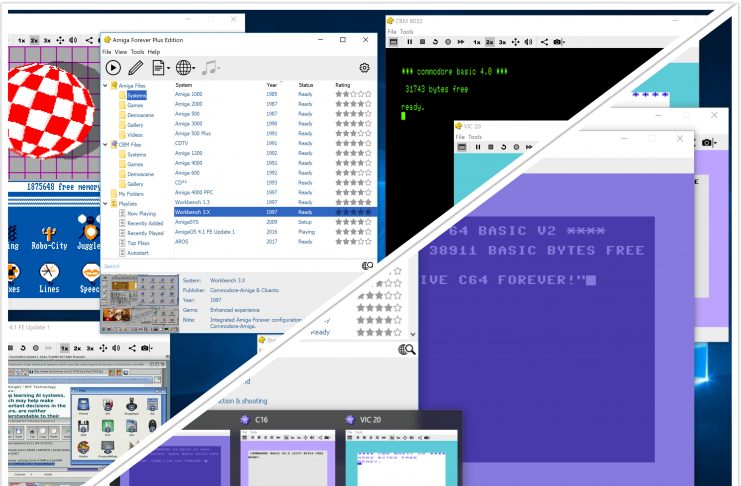The height and width of the screenshot is (486, 741).
Task: Click the record icon in CBM 8032 toolbar
Action: [448, 42]
